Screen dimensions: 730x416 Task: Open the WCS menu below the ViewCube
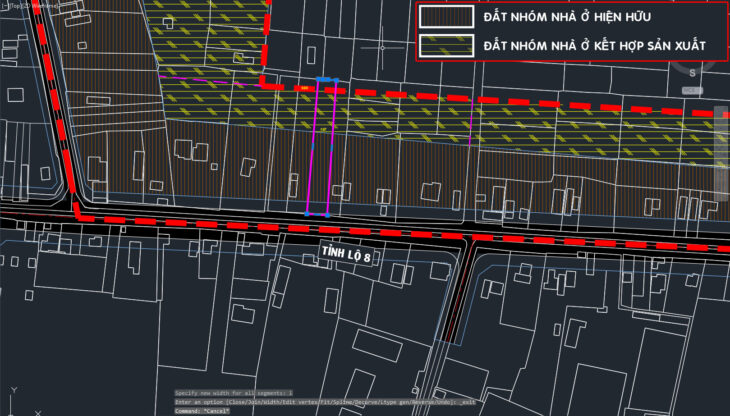[x=692, y=91]
